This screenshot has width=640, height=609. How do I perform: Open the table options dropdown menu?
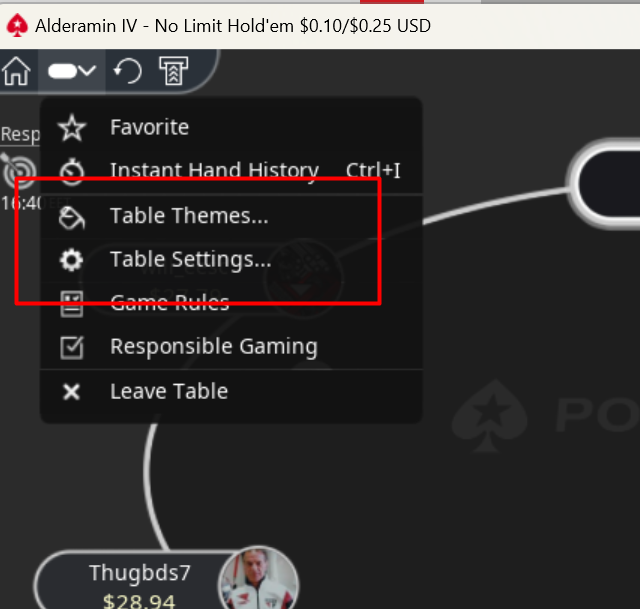click(x=72, y=71)
